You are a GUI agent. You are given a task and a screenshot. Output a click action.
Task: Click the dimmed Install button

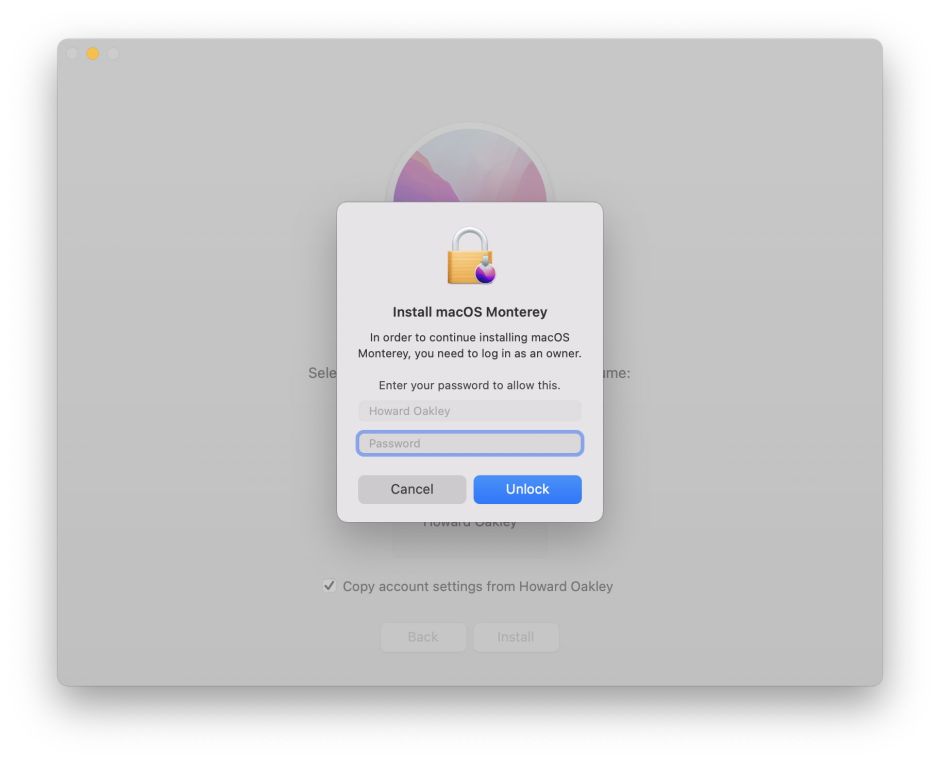coord(516,637)
